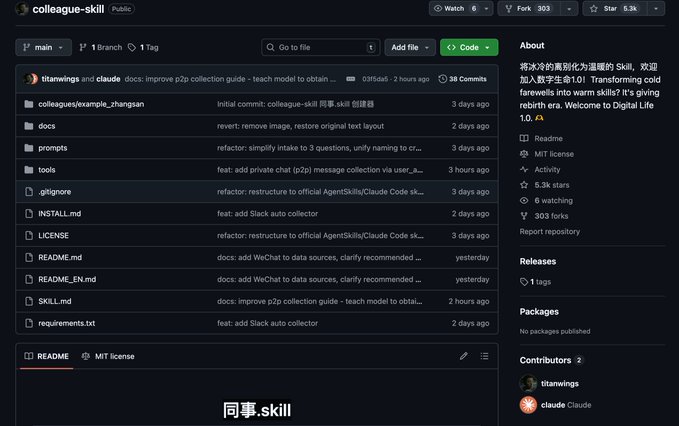
Task: Click the Go to file search field
Action: point(320,47)
